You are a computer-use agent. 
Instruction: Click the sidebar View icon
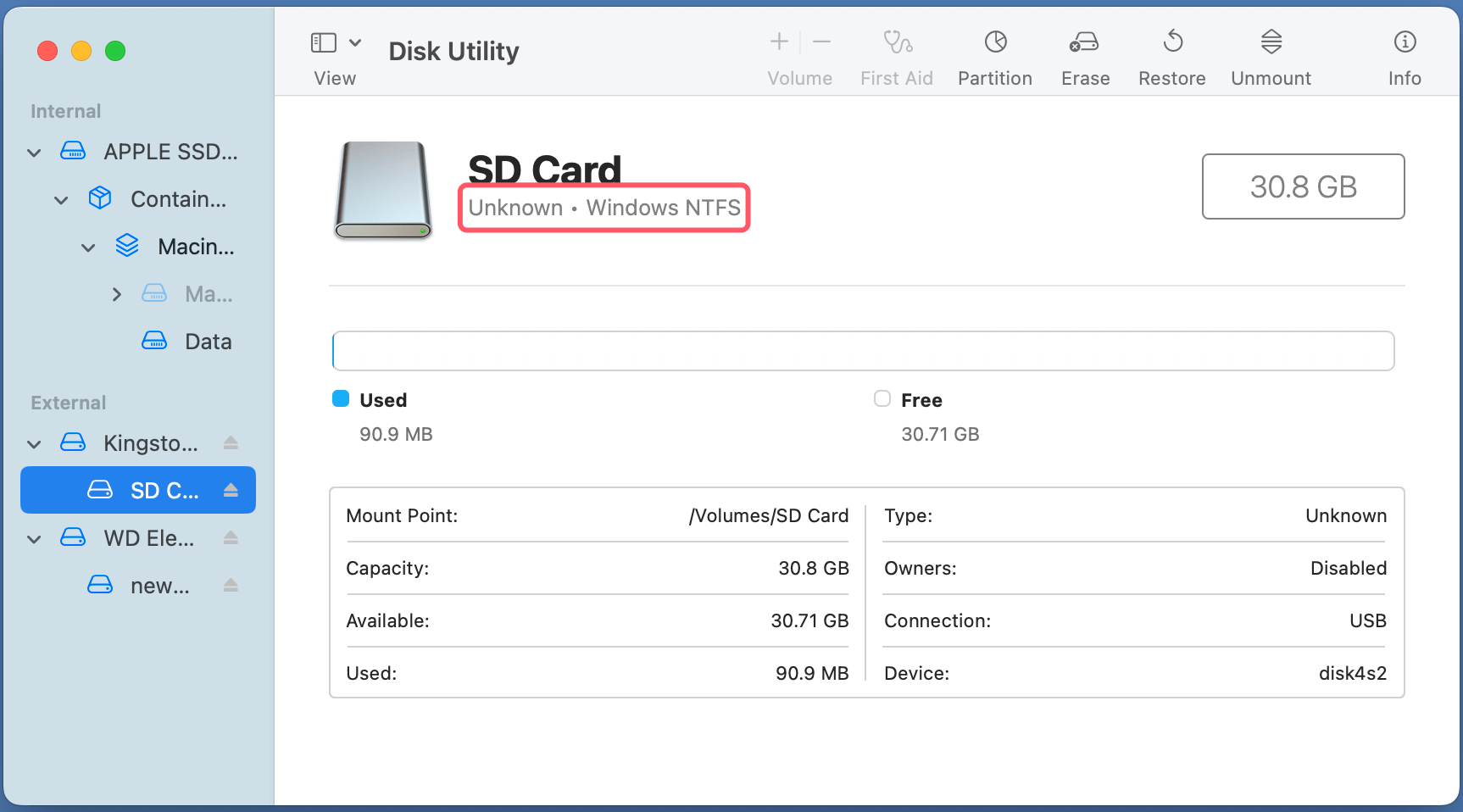coord(323,41)
